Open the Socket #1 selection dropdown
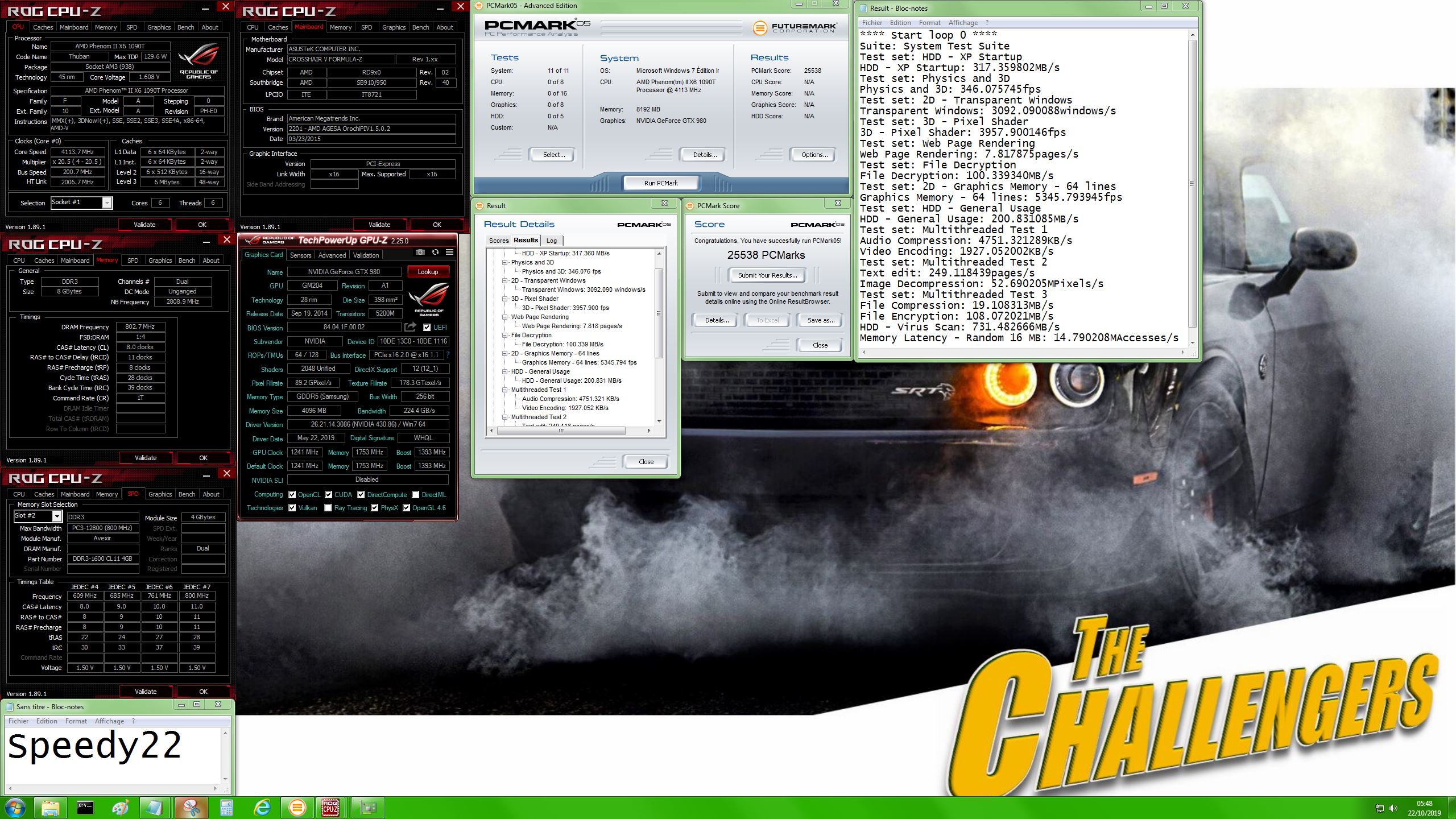This screenshot has width=1456, height=819. click(106, 202)
